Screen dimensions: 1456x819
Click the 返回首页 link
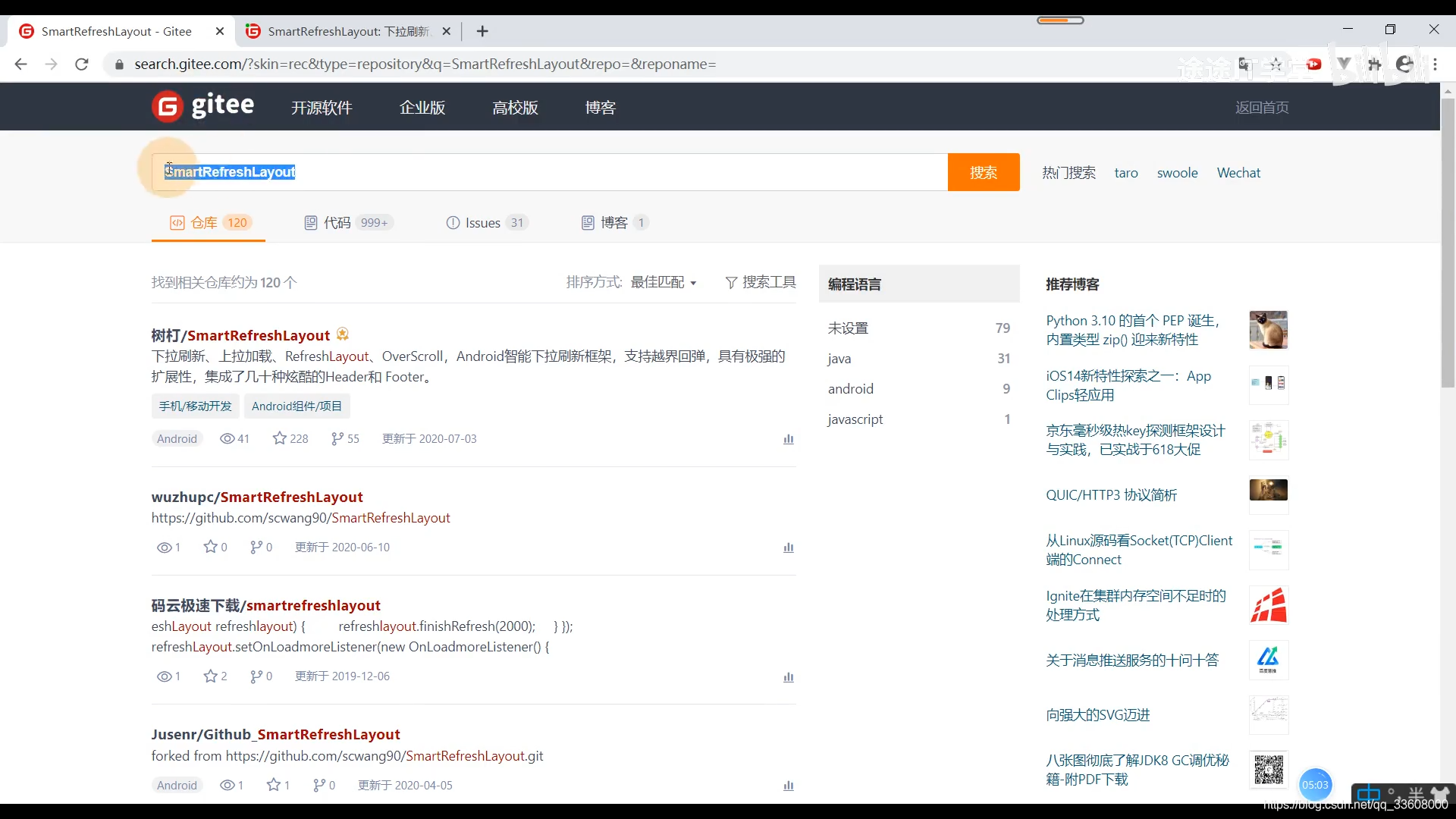(x=1262, y=107)
